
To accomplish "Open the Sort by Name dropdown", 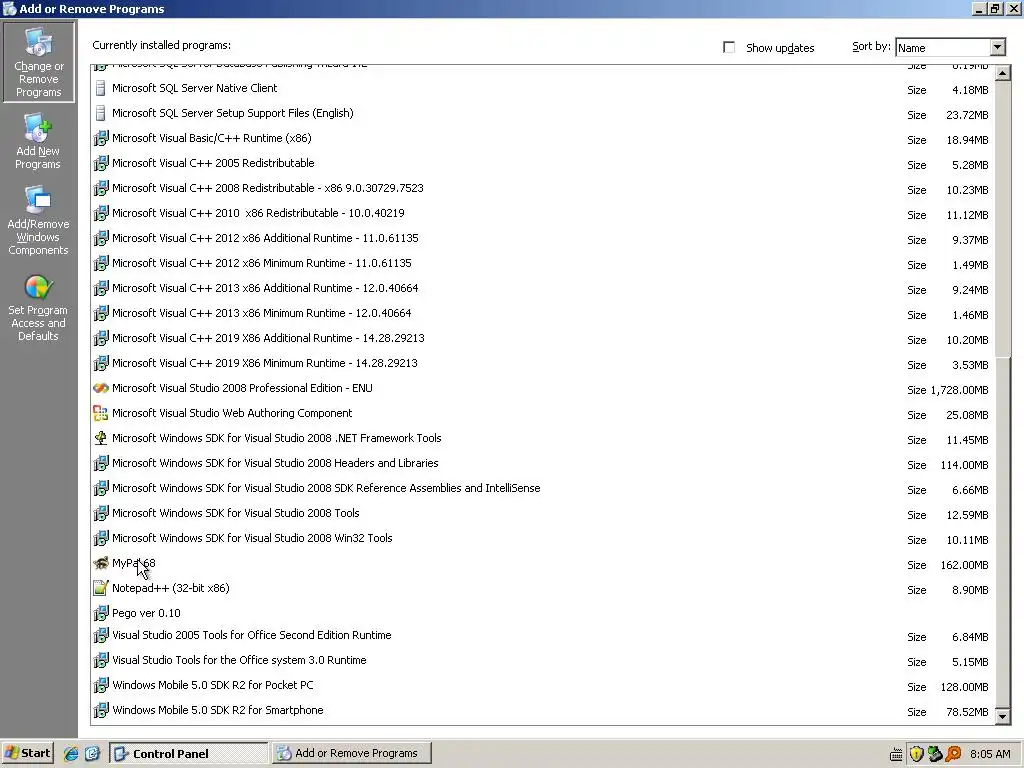I will (x=950, y=47).
